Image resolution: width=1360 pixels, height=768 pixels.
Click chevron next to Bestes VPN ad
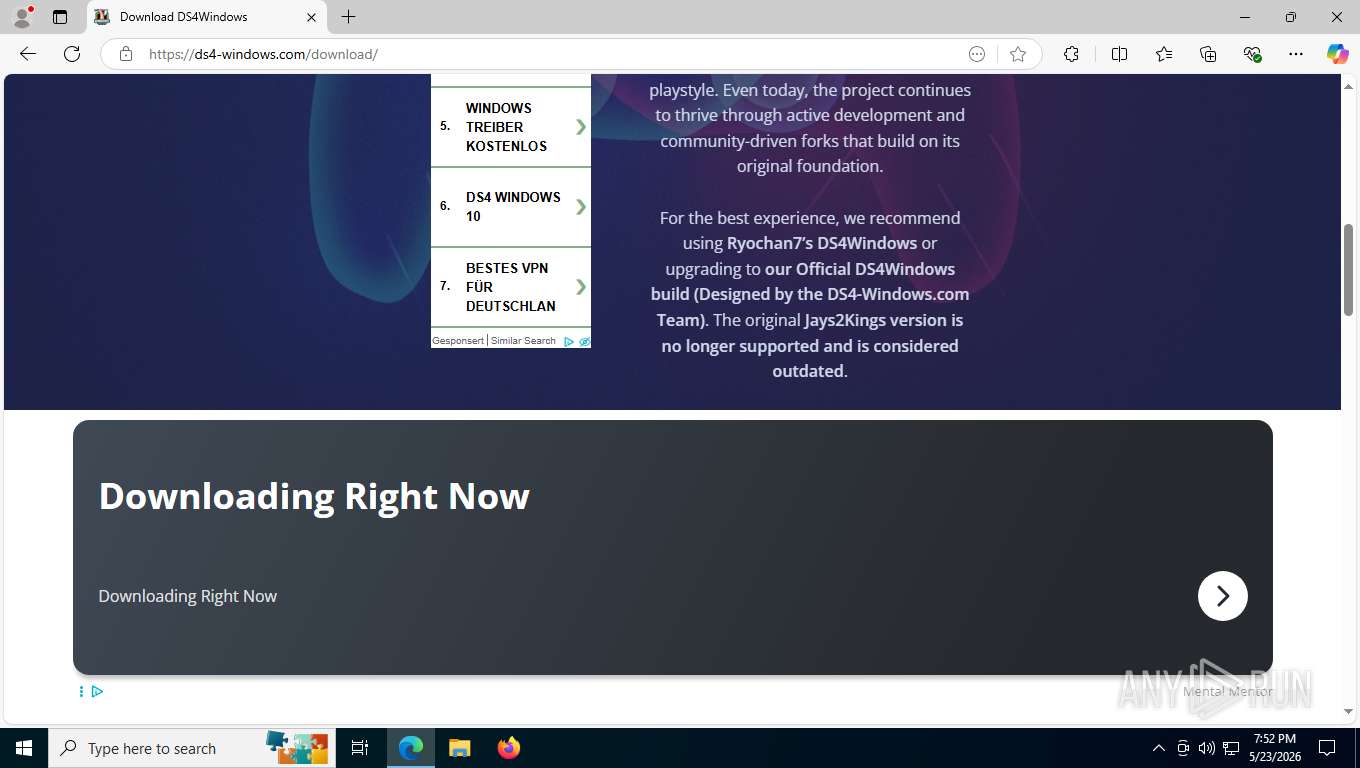coord(580,287)
